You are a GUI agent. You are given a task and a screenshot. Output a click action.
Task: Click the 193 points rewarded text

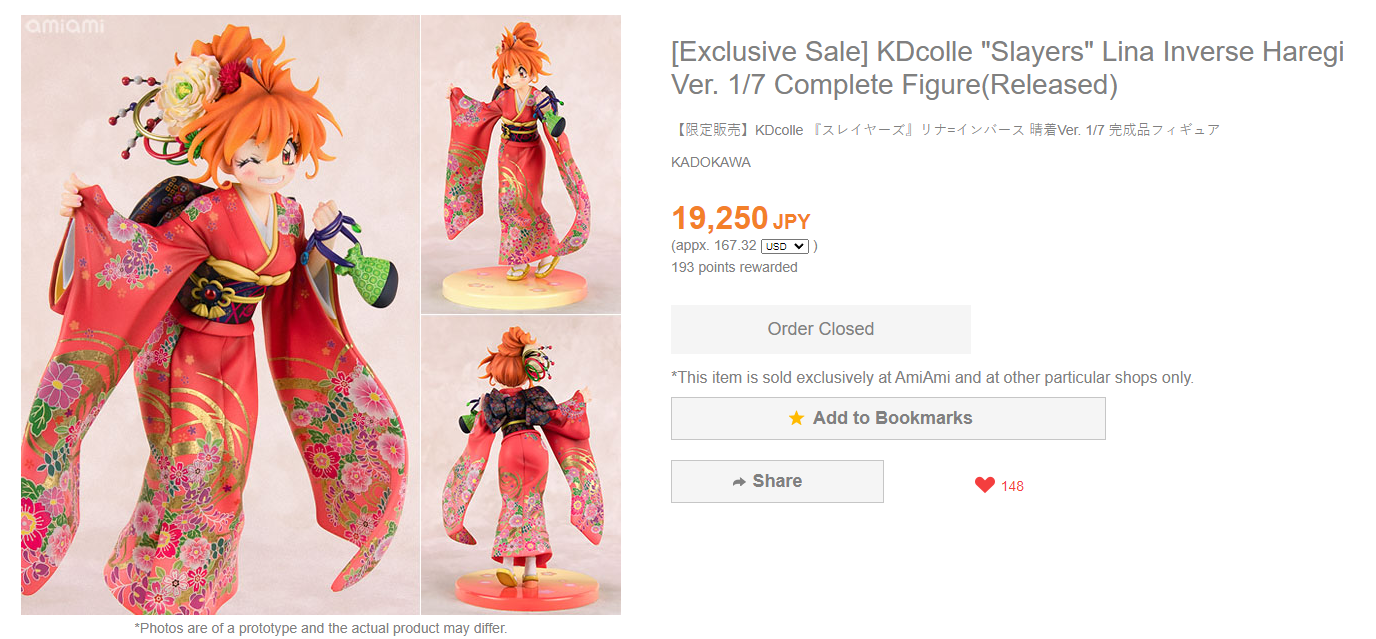click(735, 267)
